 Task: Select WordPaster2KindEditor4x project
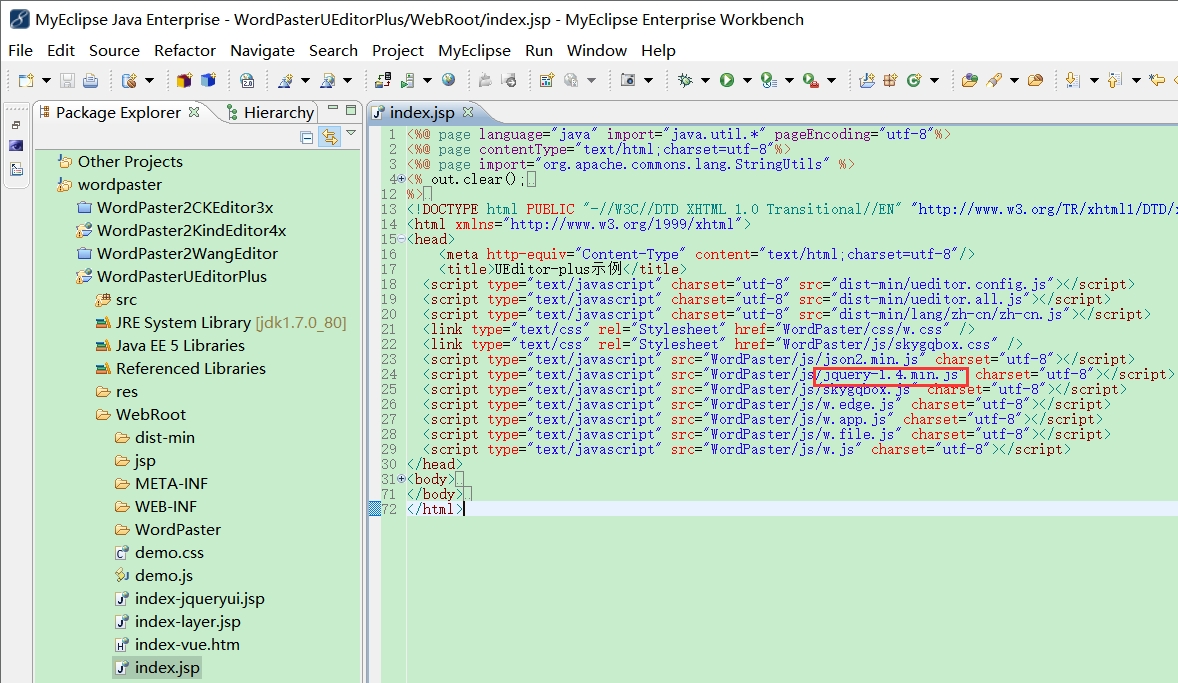192,231
